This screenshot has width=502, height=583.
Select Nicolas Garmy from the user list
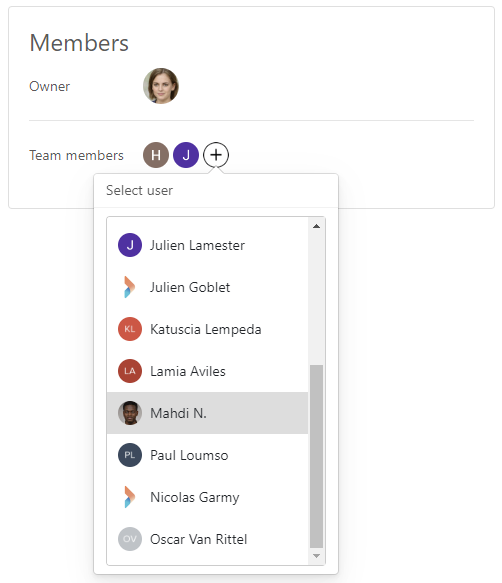pyautogui.click(x=207, y=497)
